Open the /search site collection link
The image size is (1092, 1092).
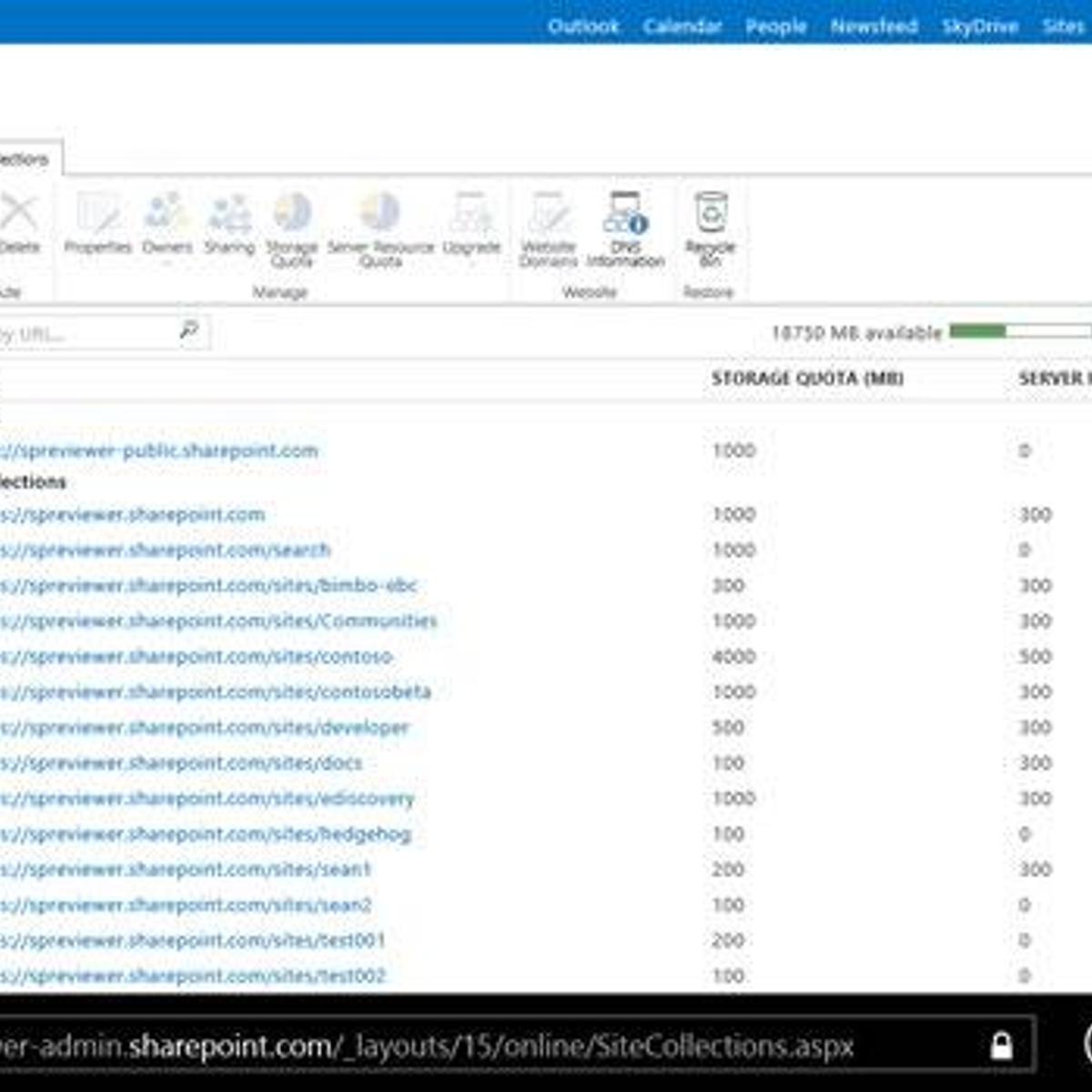point(166,550)
